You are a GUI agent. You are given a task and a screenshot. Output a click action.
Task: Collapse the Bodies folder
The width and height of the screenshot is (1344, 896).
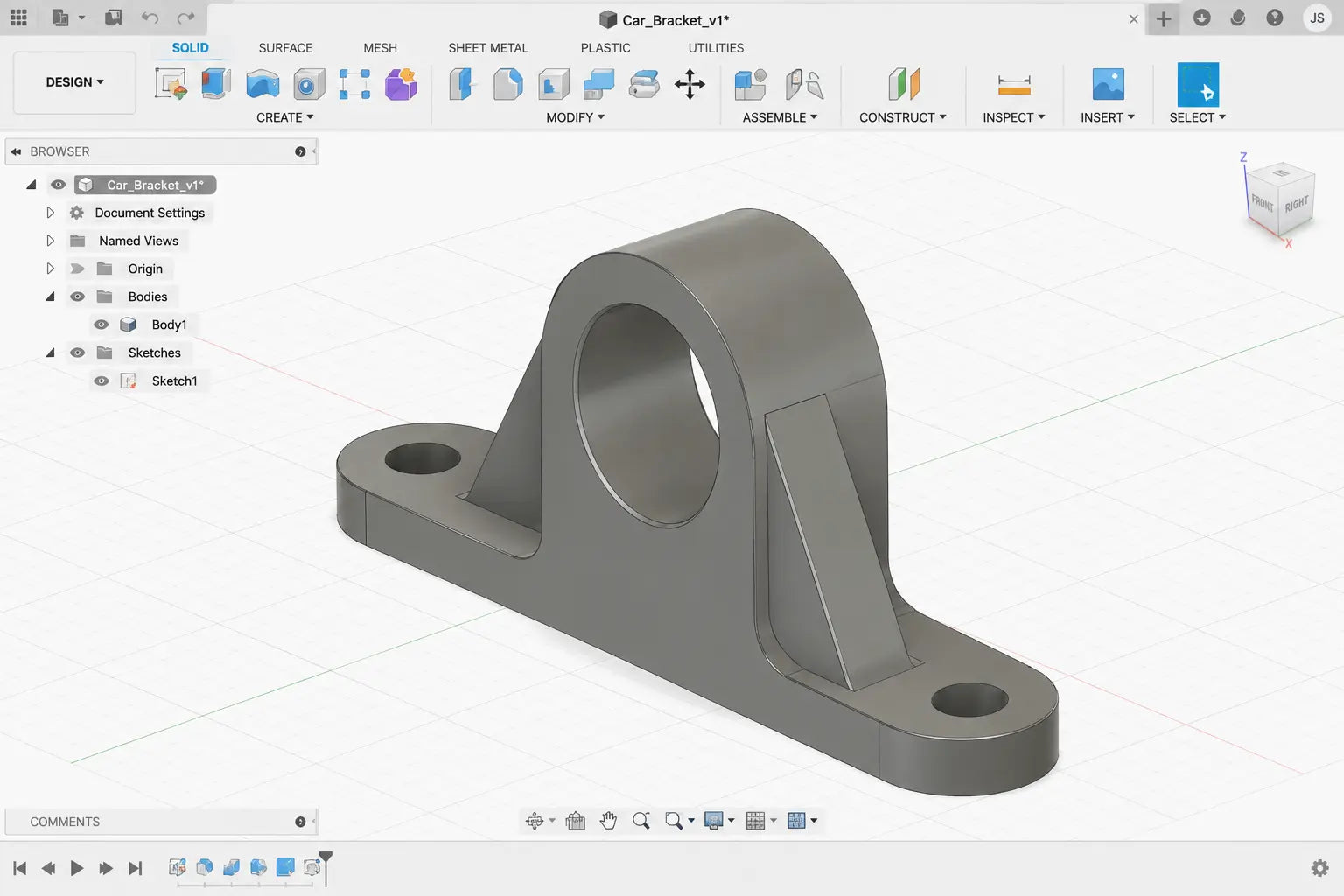[50, 297]
